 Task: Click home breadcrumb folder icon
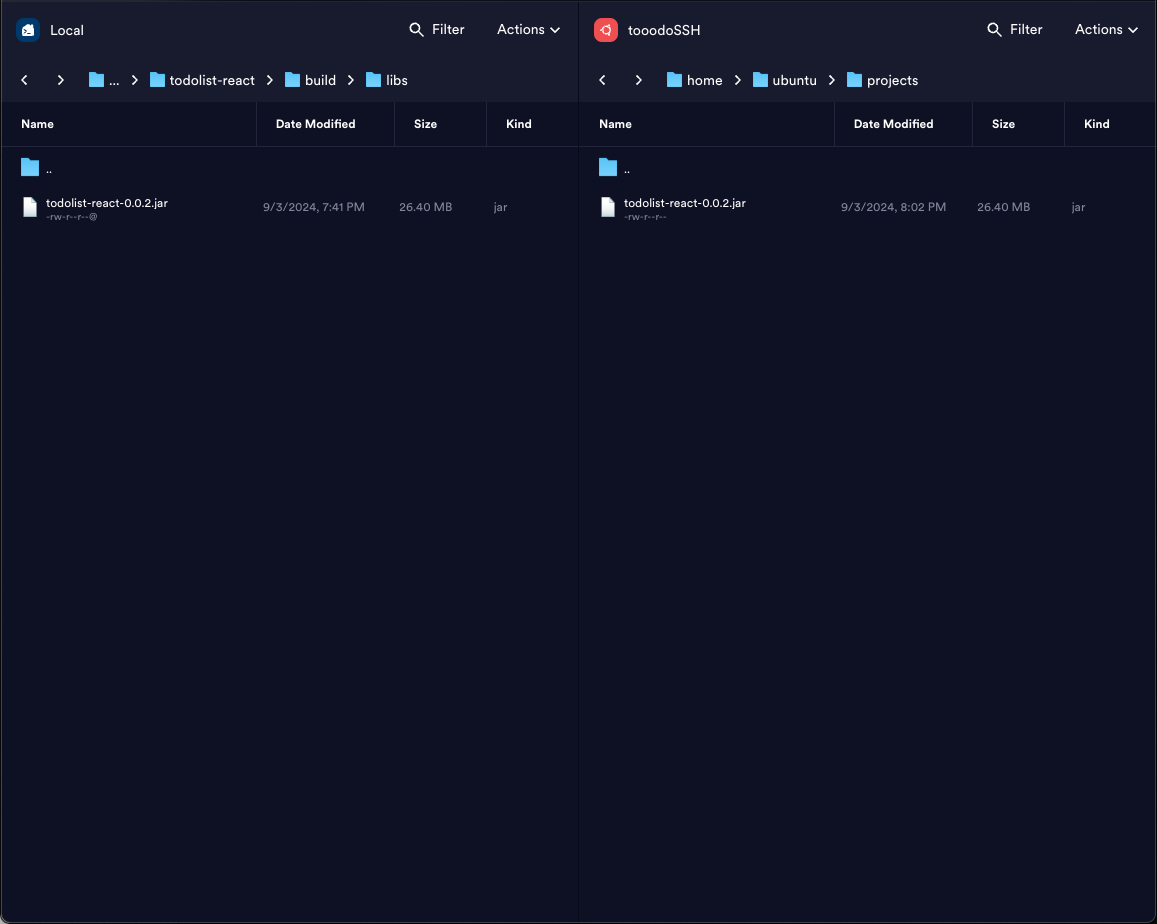coord(674,80)
